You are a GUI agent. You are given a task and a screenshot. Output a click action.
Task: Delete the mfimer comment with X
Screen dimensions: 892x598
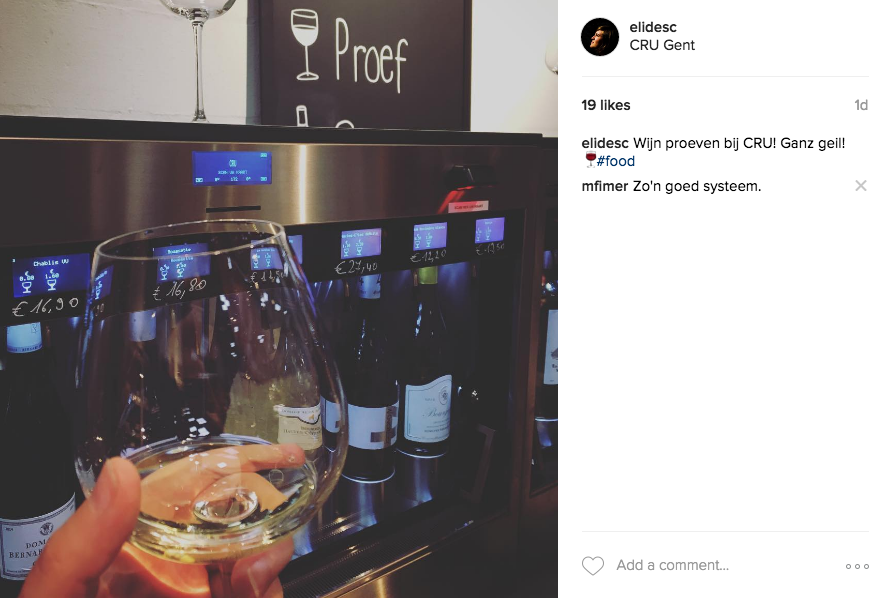click(861, 185)
